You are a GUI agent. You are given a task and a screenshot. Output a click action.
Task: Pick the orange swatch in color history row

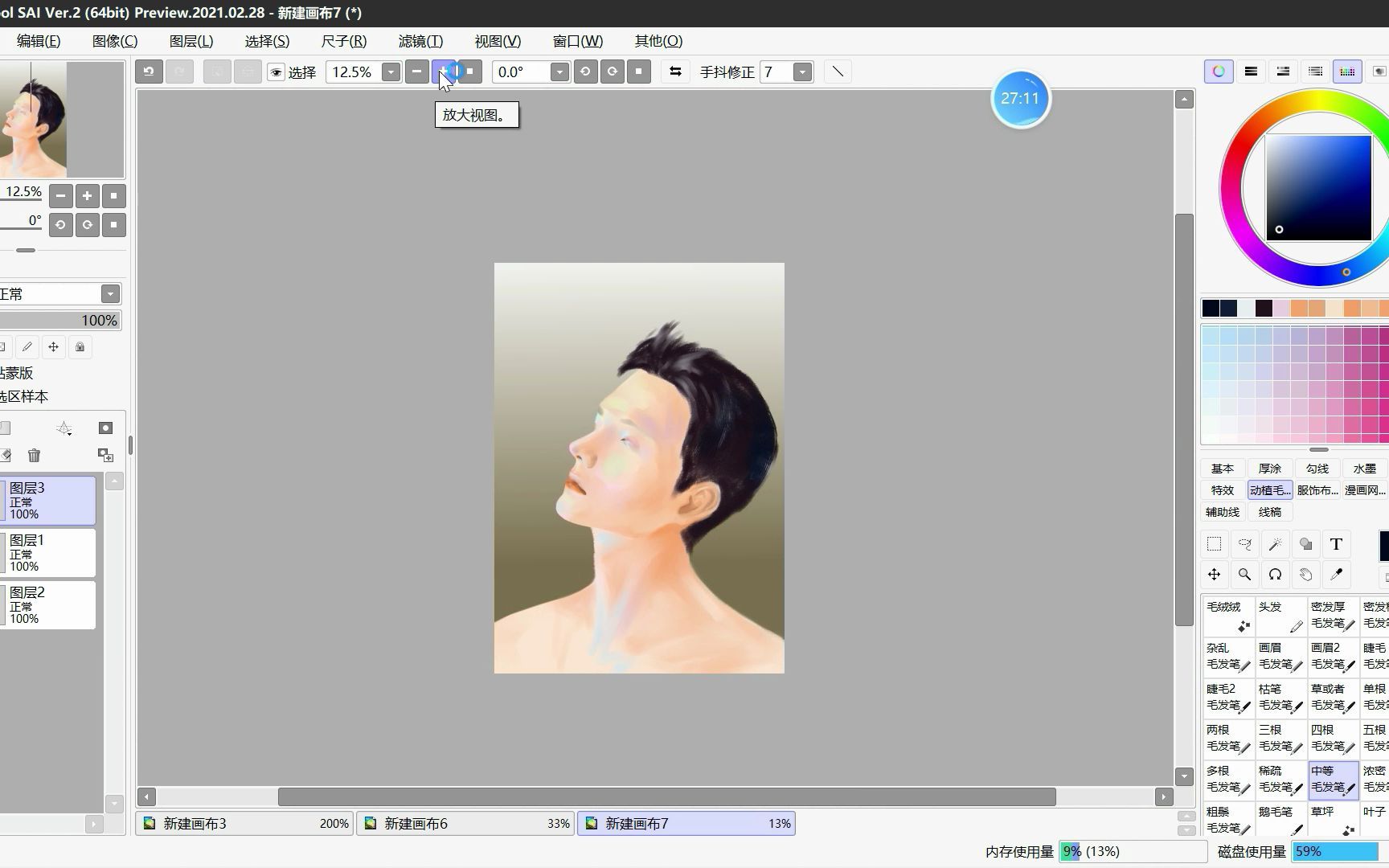pos(1299,308)
